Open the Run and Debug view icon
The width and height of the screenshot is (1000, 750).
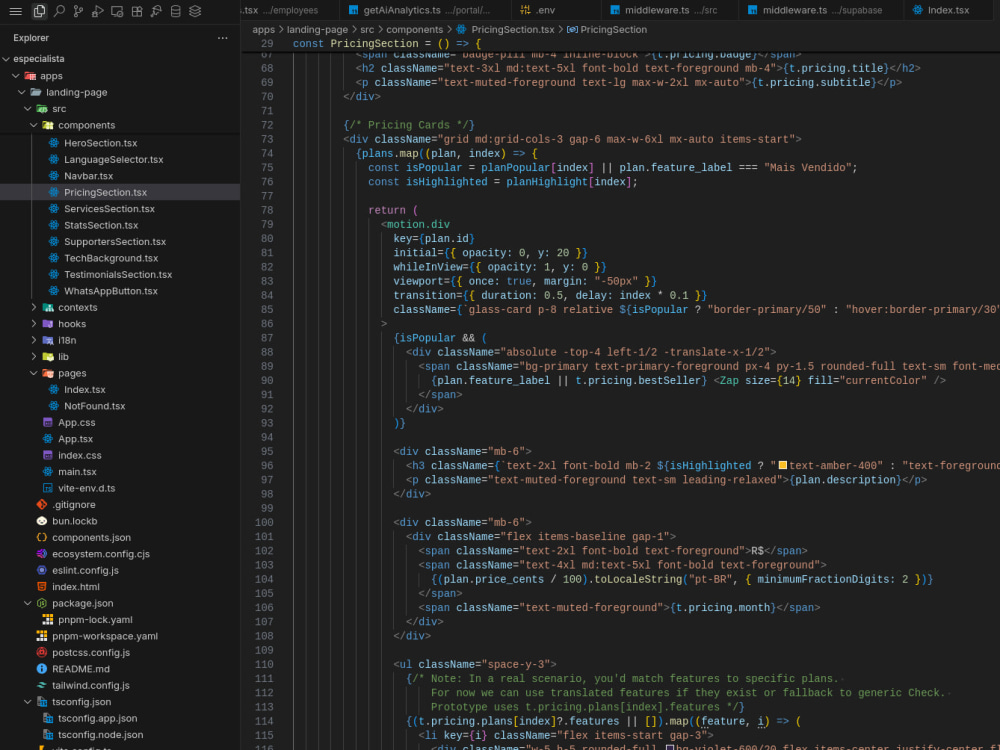[x=98, y=11]
